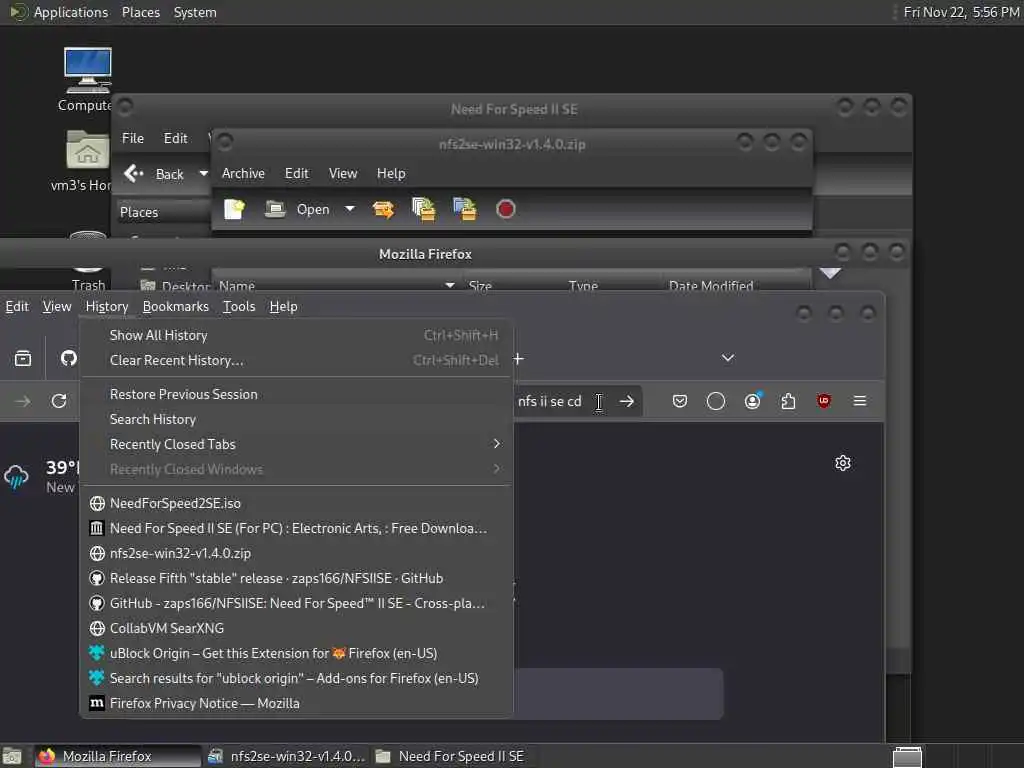Open Release Fifth stable release GitHub entry
The image size is (1024, 768).
(x=296, y=578)
